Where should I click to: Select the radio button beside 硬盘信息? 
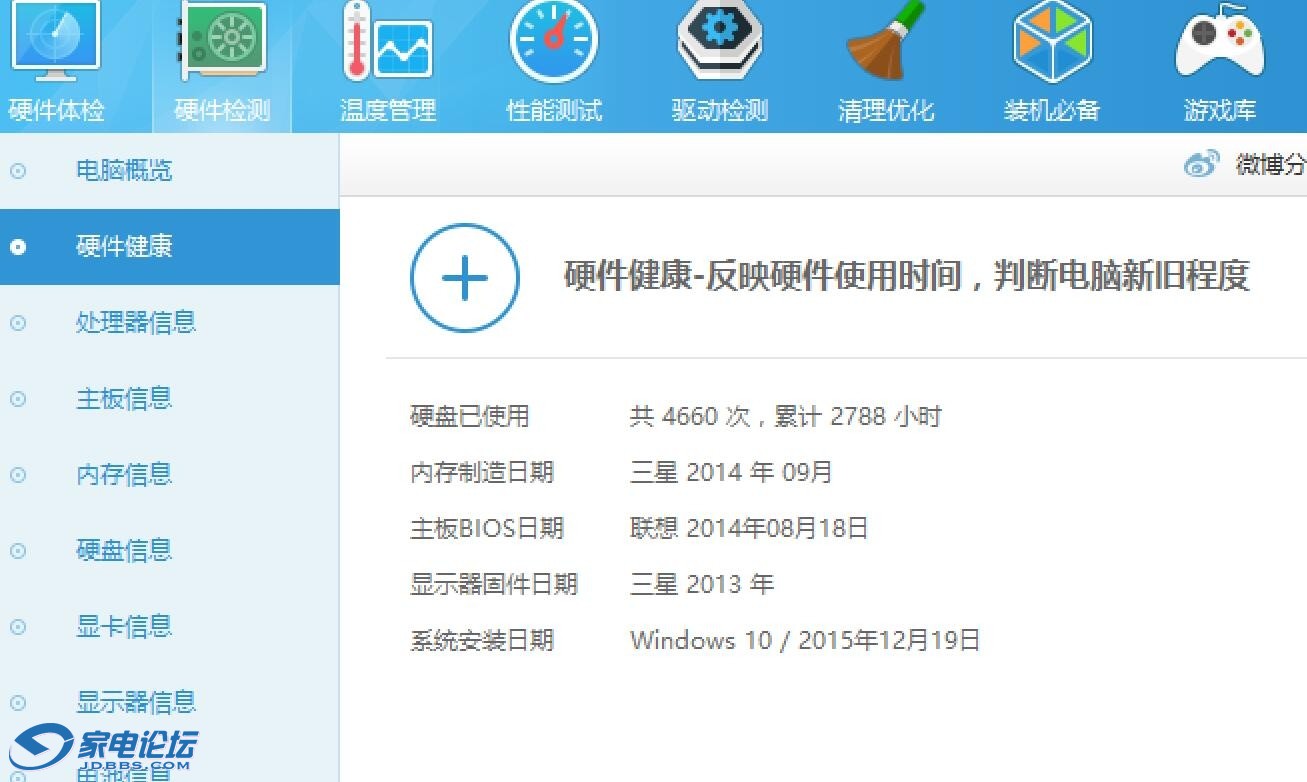pos(16,550)
